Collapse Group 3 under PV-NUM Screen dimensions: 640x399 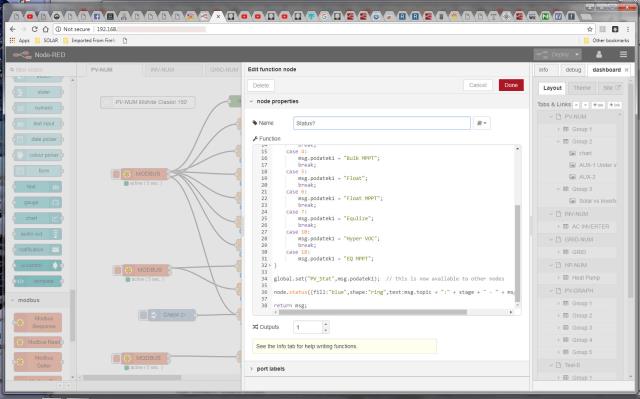click(558, 189)
